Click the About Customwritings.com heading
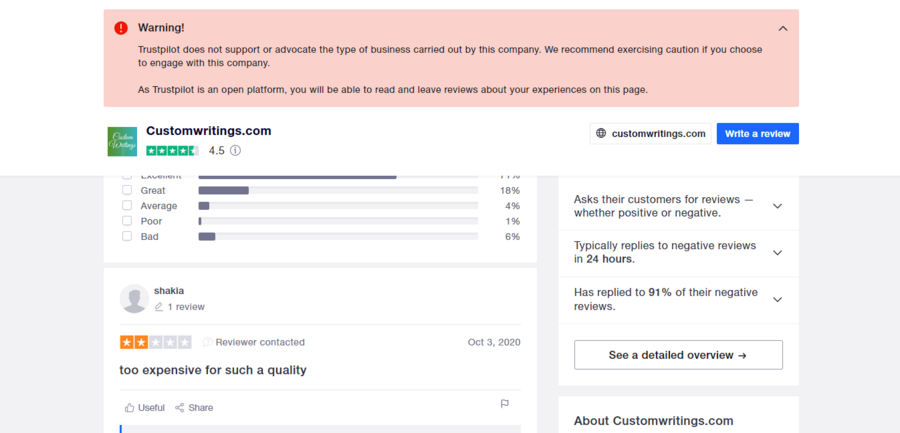This screenshot has height=433, width=900. coord(654,421)
